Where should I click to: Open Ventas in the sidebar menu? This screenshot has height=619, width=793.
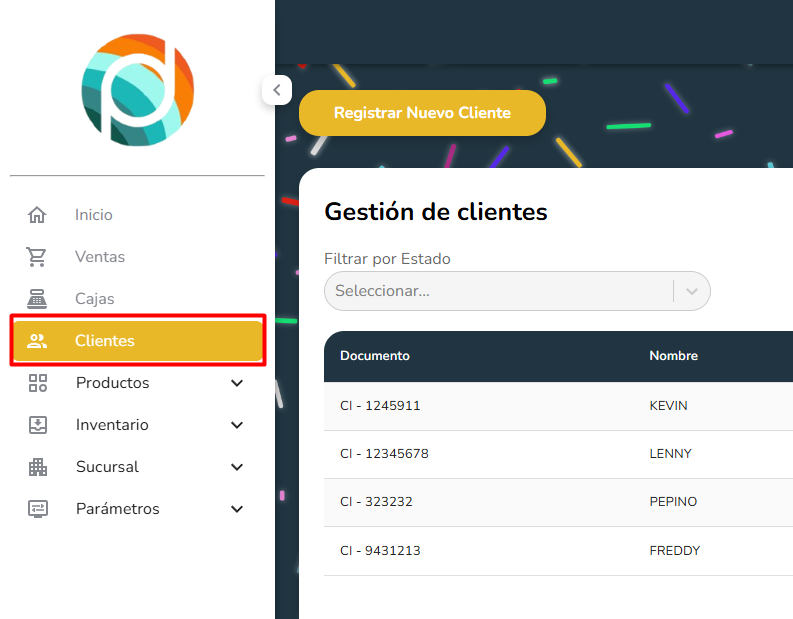pyautogui.click(x=100, y=257)
